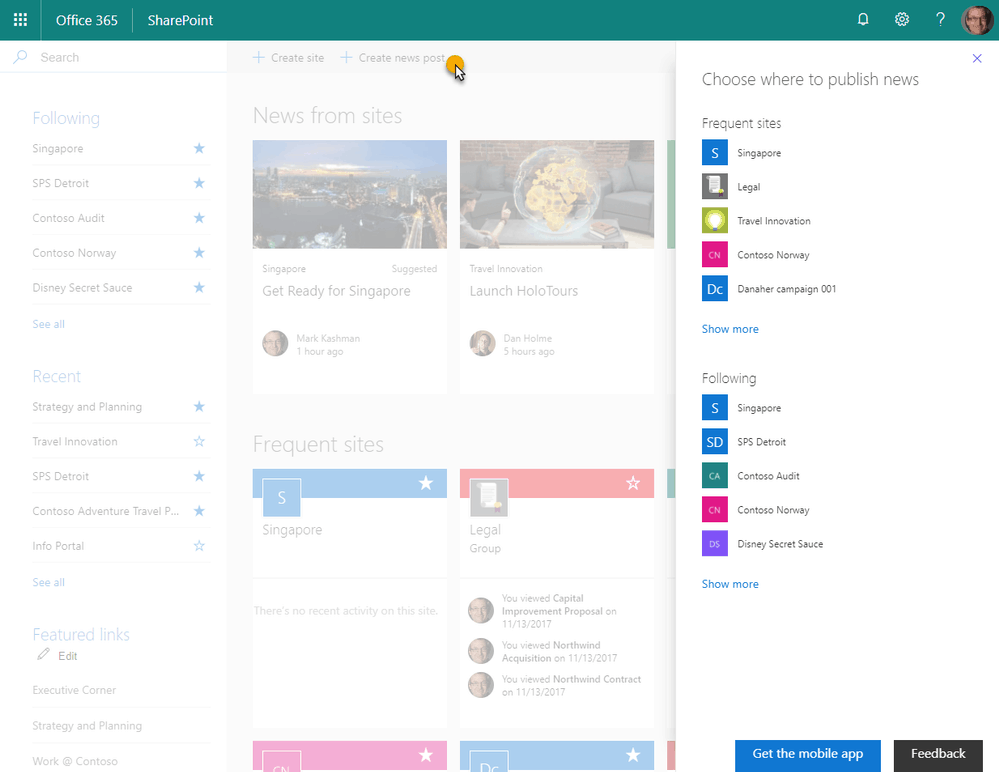Unfollow Contoso Audit using its star
The image size is (999, 772).
199,218
